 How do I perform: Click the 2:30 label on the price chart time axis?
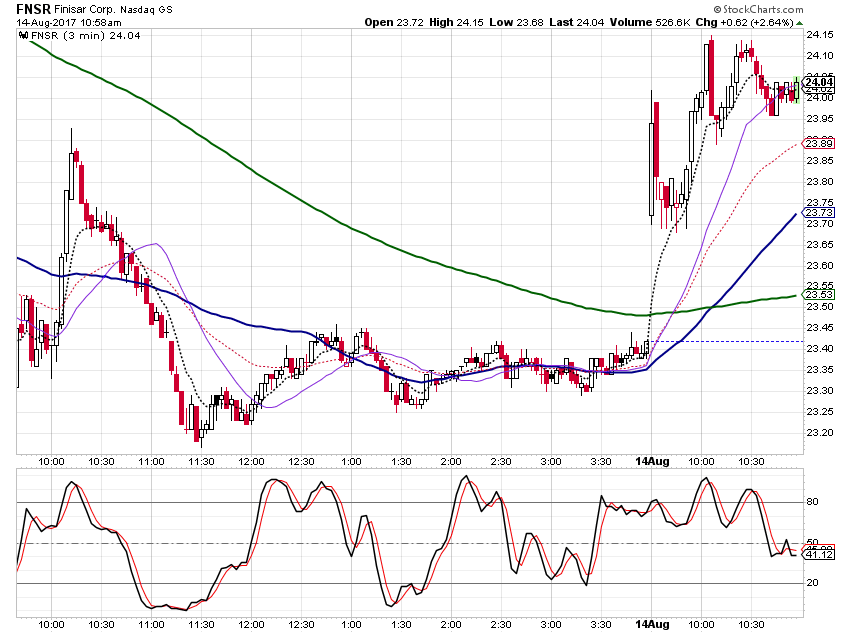501,462
